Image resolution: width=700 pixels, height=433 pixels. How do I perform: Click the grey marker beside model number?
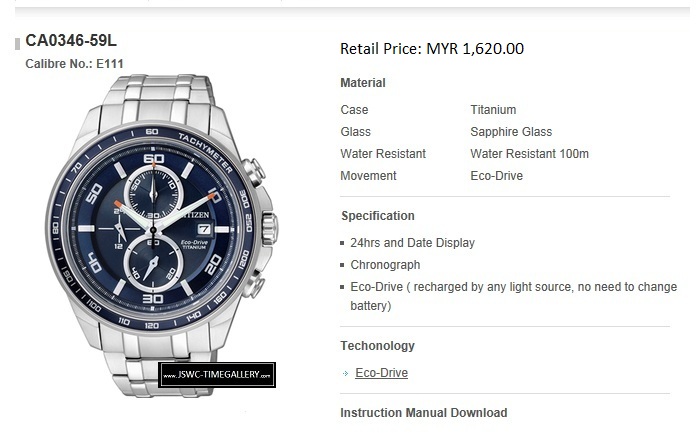tap(17, 44)
